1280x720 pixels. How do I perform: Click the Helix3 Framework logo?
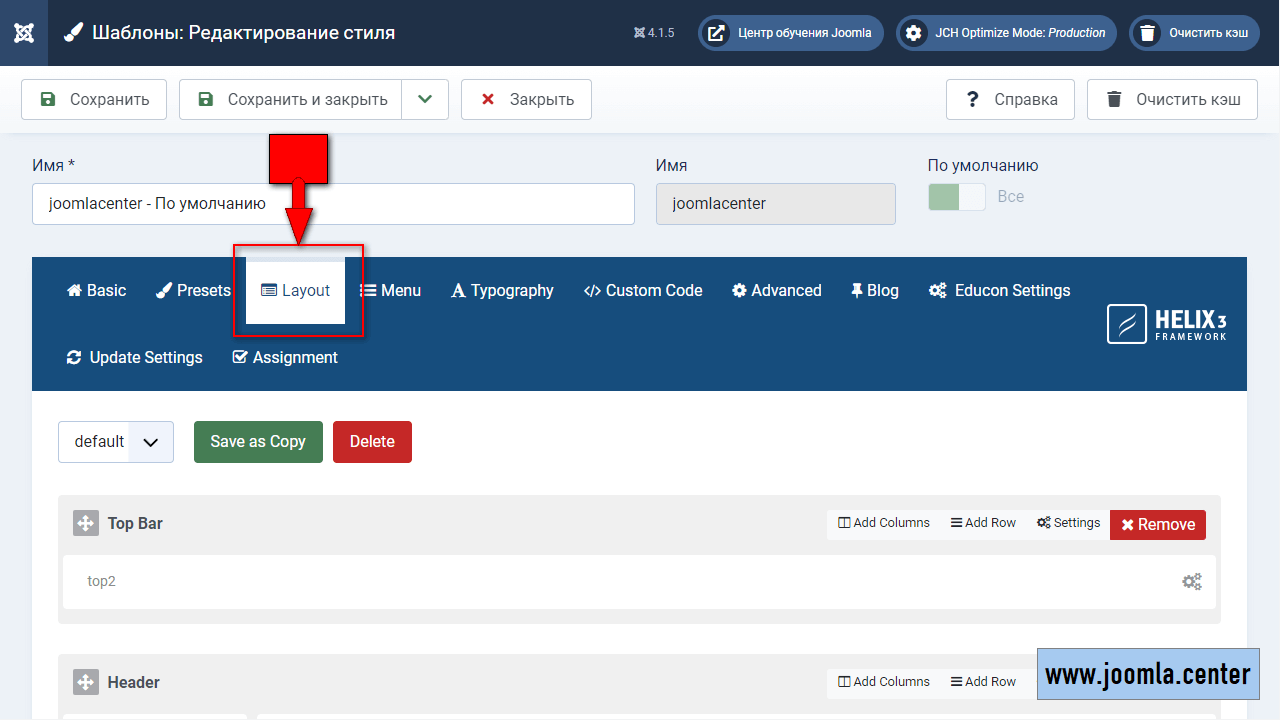tap(1166, 324)
